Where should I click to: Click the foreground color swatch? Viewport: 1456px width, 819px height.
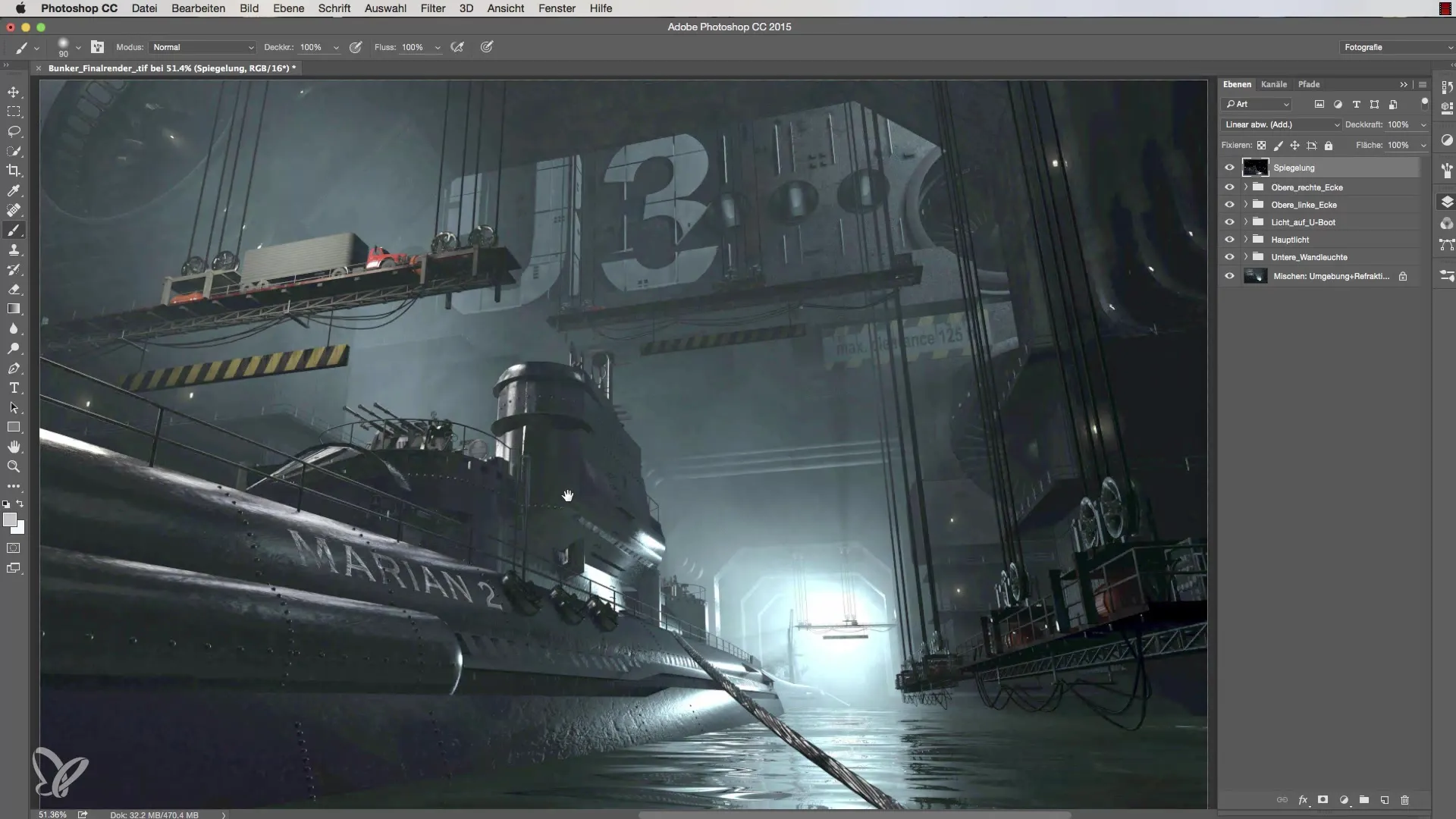click(x=10, y=519)
